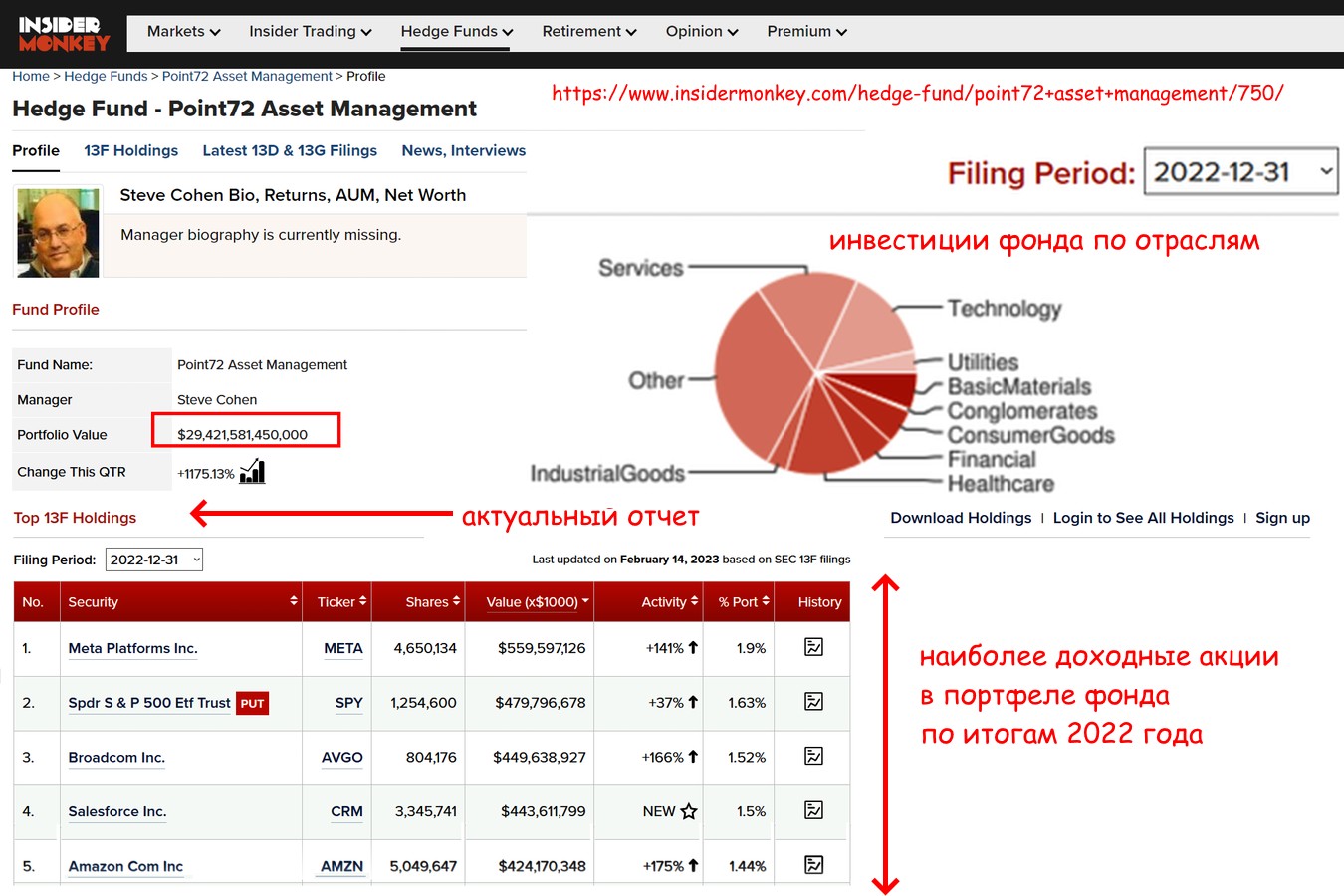Expand the Premium menu
This screenshot has height=896, width=1344.
807,32
